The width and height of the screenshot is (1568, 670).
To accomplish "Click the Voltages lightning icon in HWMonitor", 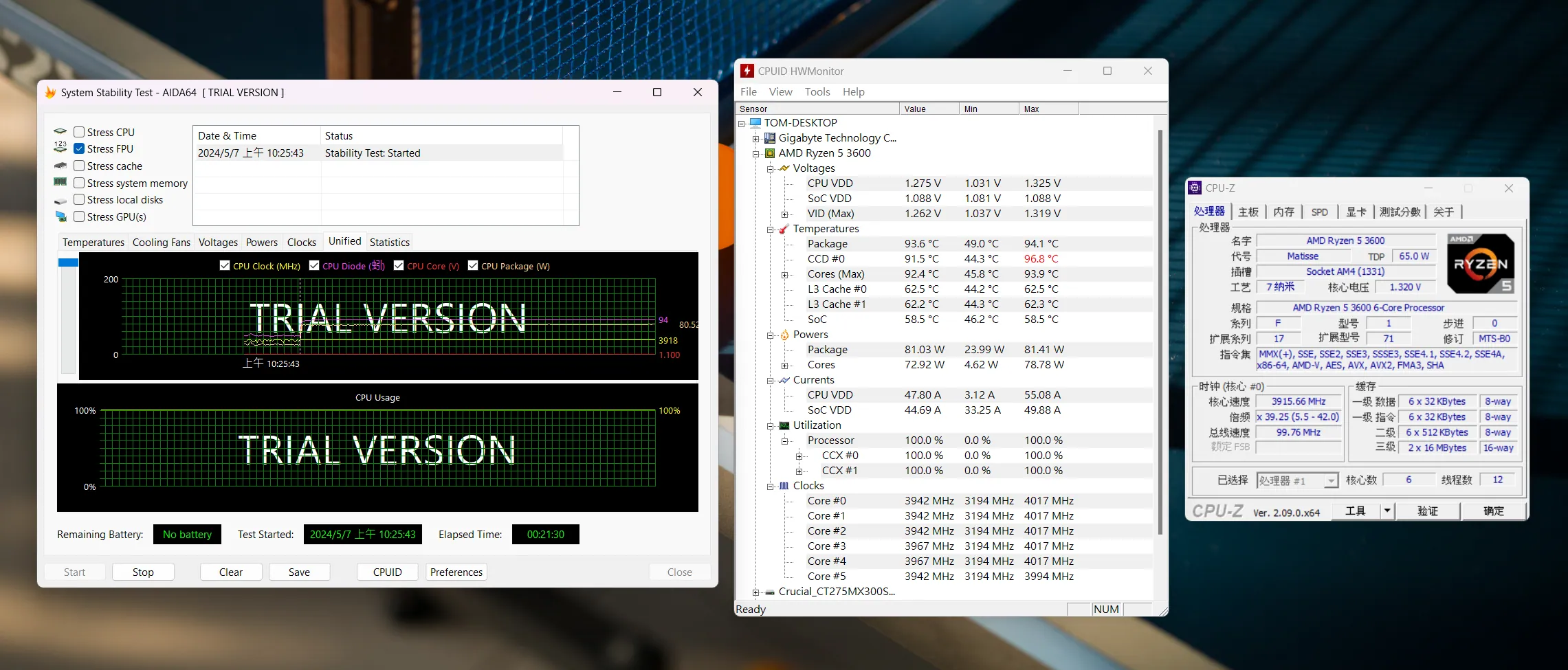I will 784,168.
